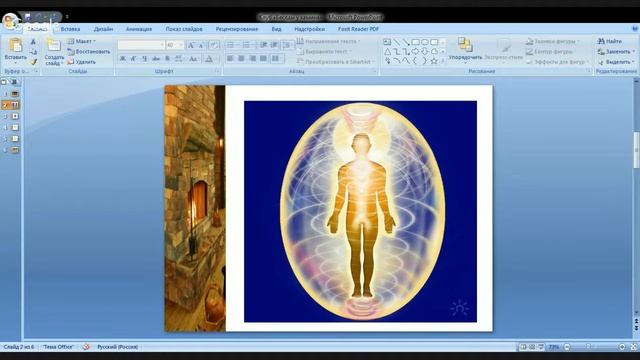Justify text in paragraph group
The height and width of the screenshot is (360, 640).
click(x=264, y=59)
